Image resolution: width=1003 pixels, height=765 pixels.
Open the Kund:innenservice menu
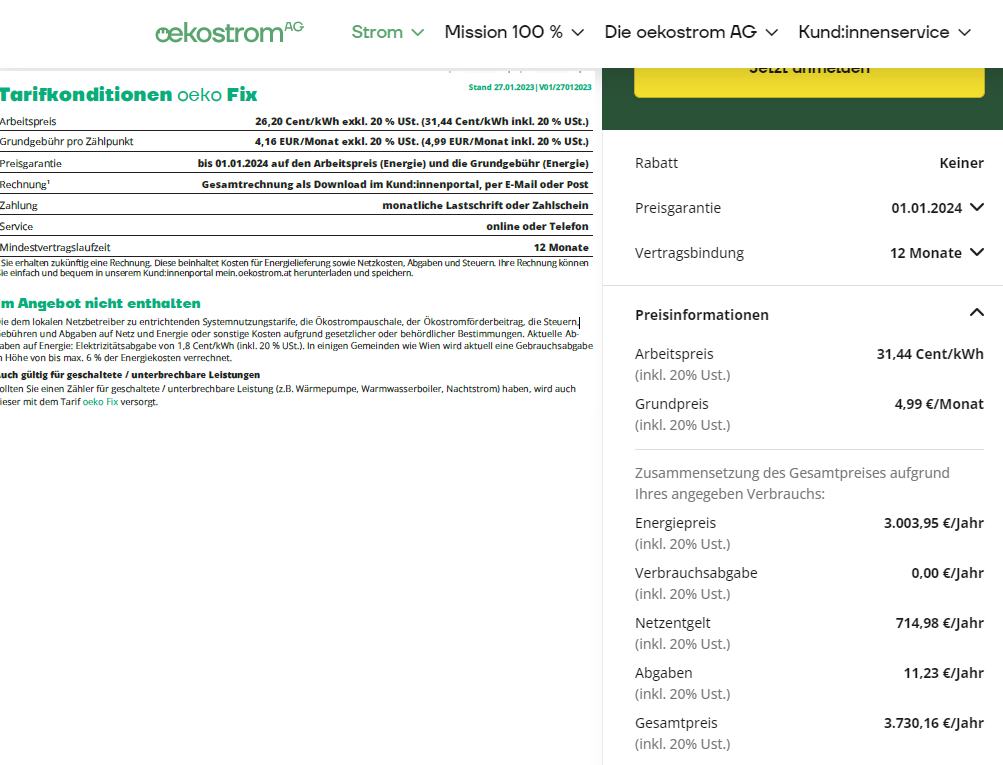(x=885, y=32)
